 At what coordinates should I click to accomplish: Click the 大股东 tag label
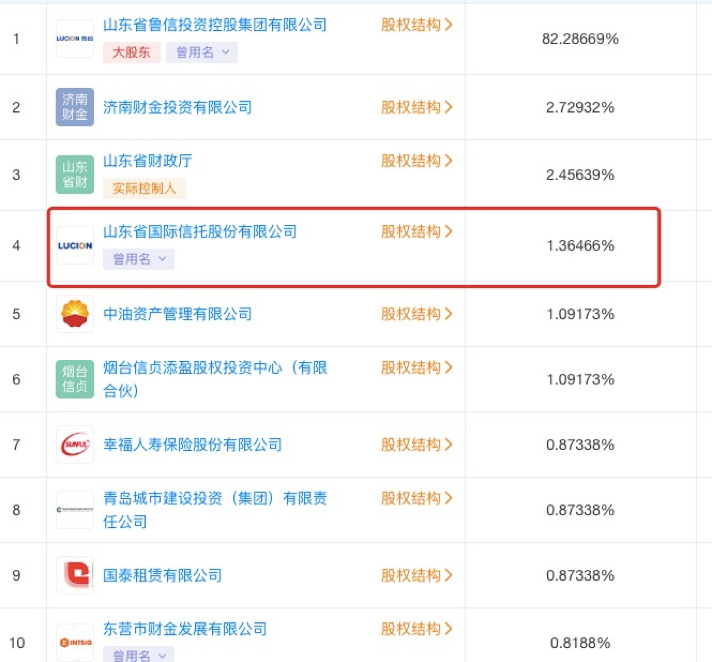(x=131, y=52)
